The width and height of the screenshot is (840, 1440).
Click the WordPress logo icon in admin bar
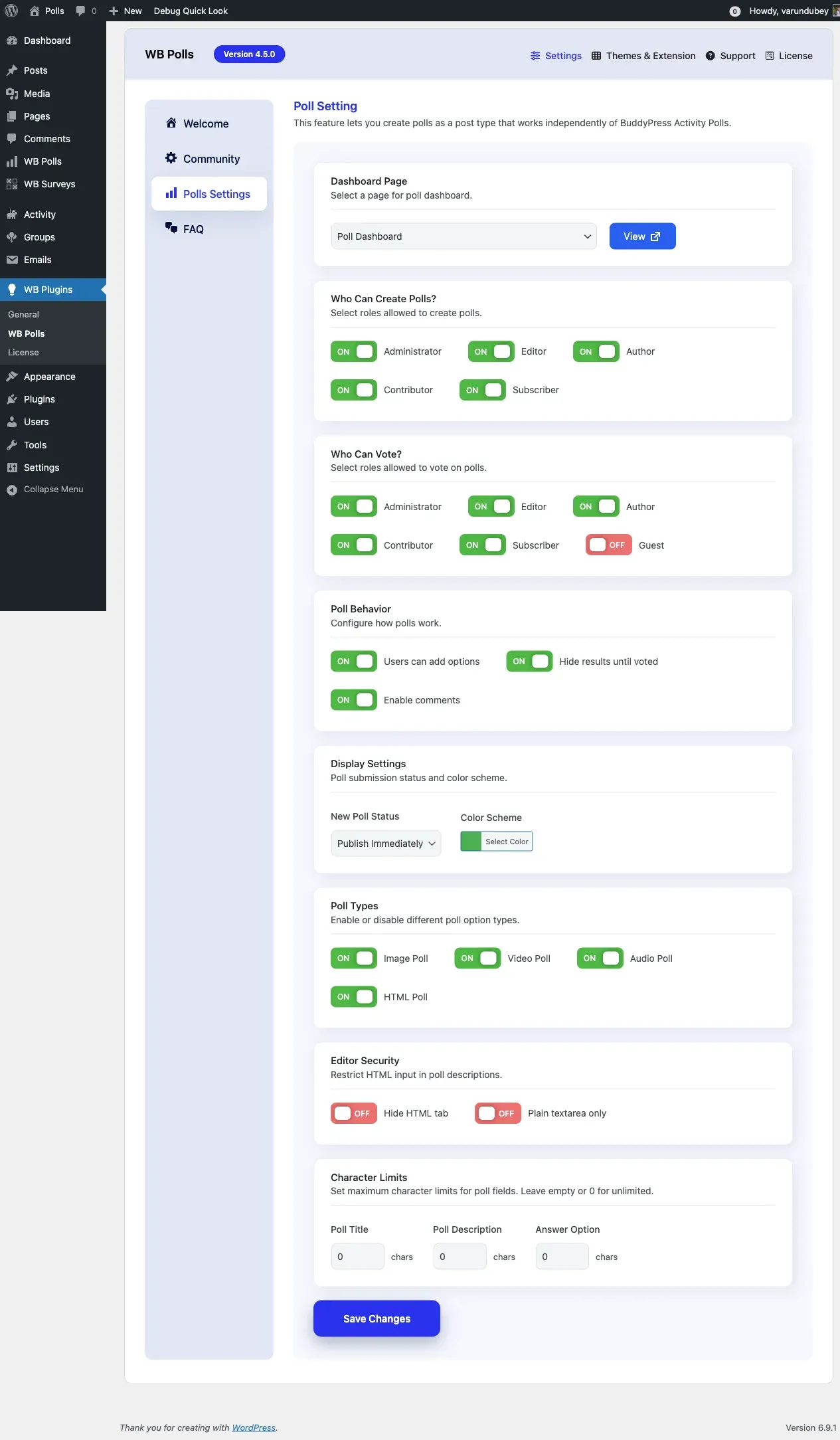coord(11,11)
